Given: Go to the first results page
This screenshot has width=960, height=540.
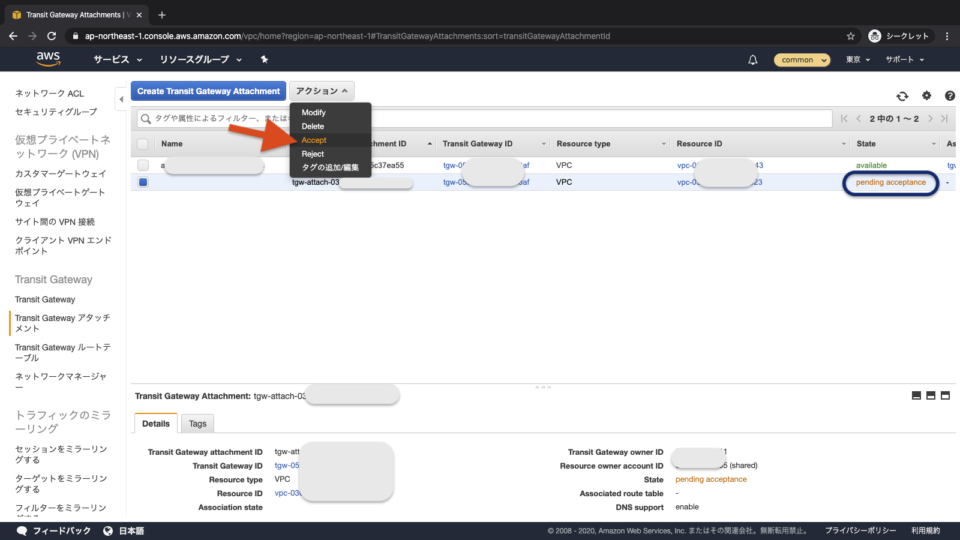Looking at the screenshot, I should pyautogui.click(x=844, y=119).
